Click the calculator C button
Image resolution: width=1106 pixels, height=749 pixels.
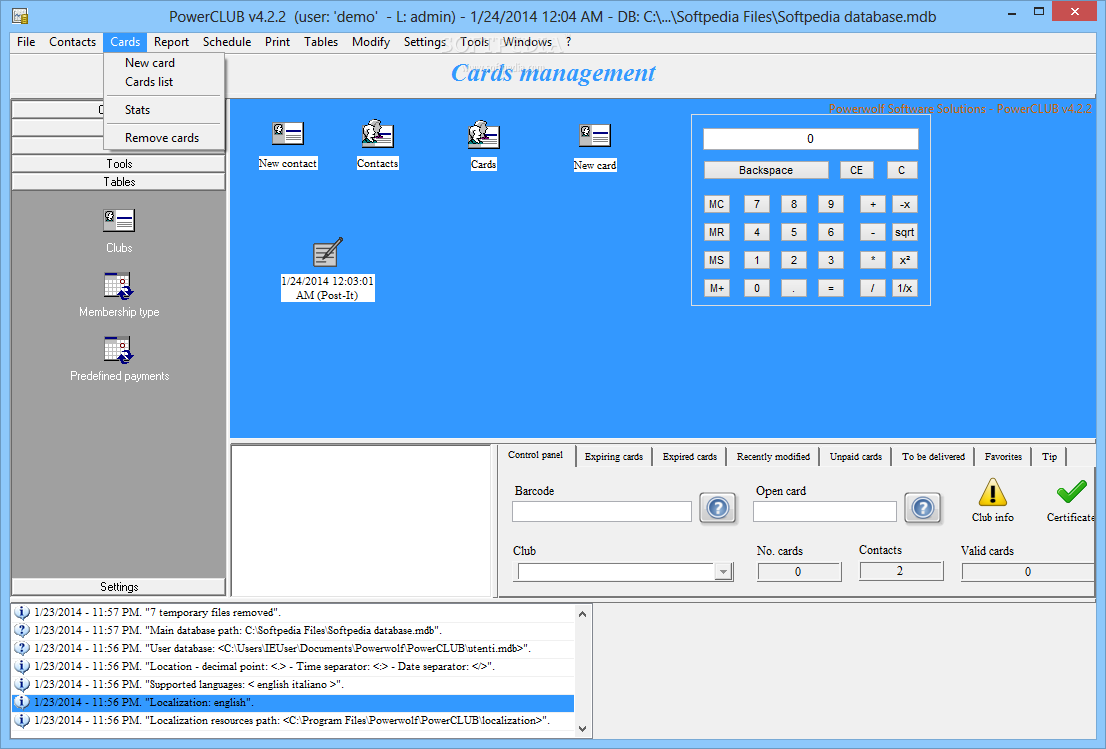coord(901,170)
